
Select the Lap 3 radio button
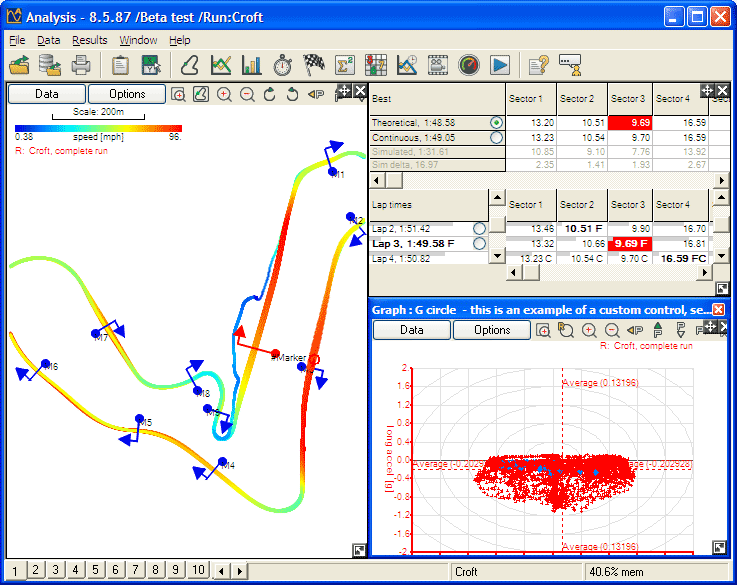coord(479,243)
